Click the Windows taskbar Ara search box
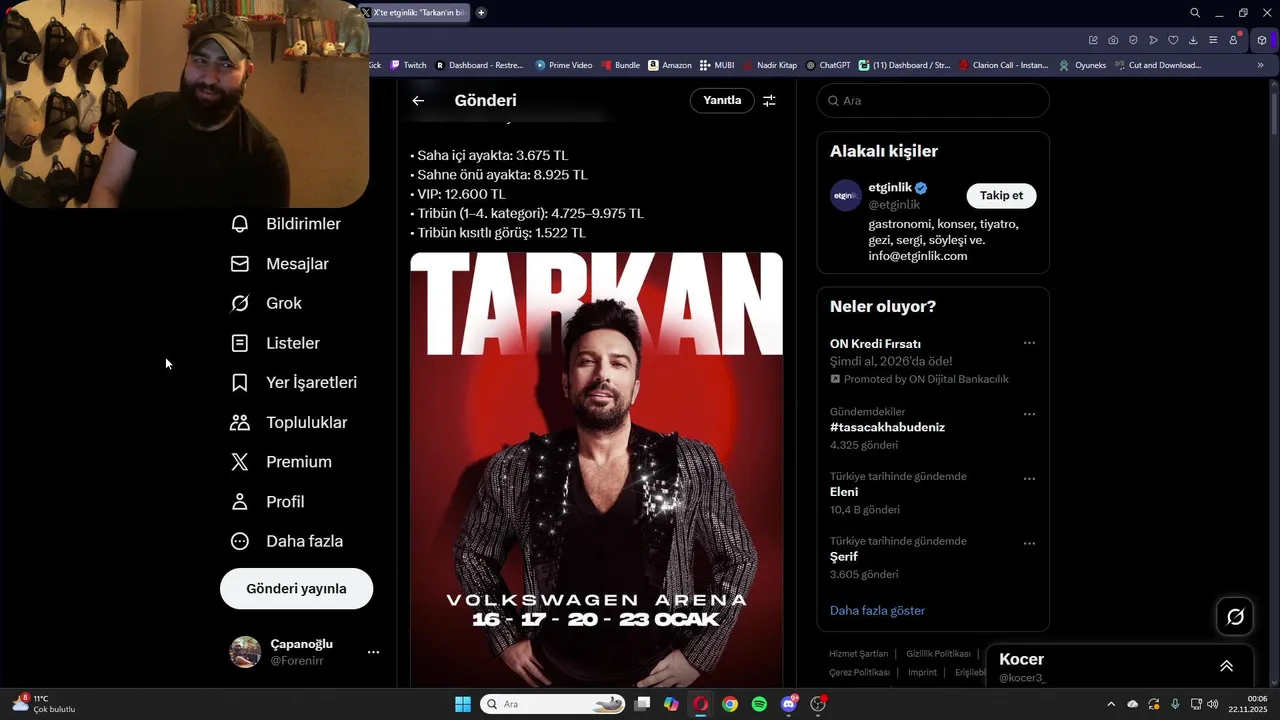1280x720 pixels. 553,704
